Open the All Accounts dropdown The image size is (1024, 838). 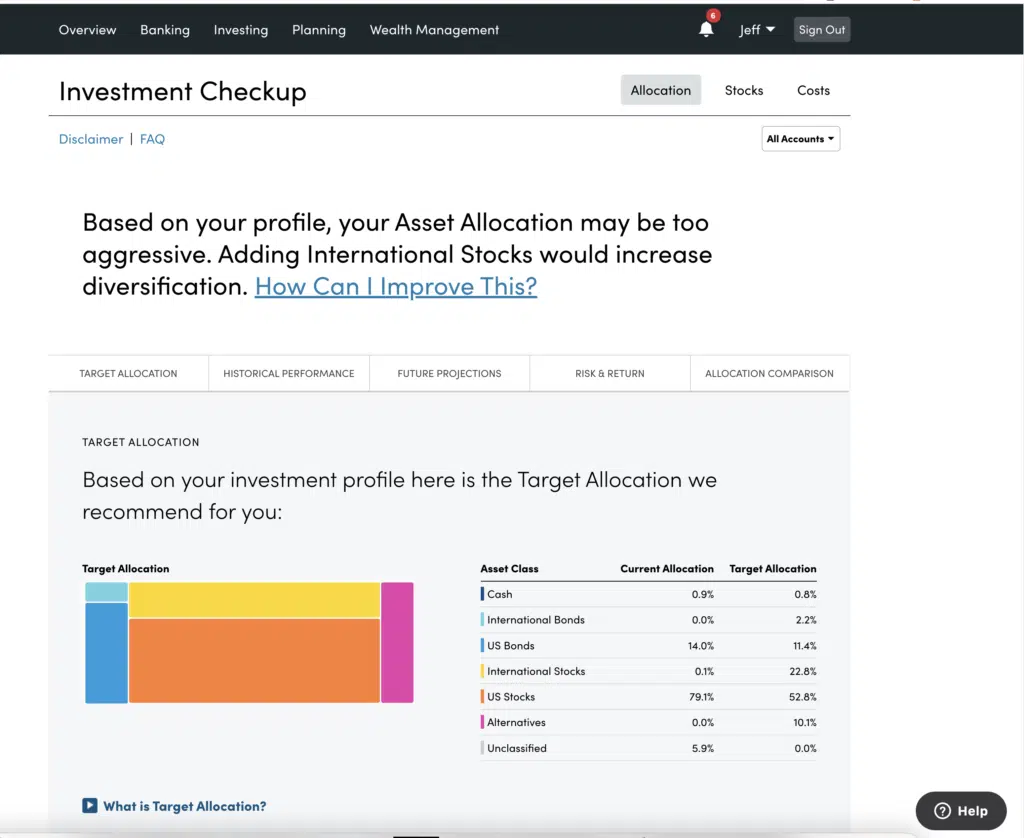[x=800, y=139]
